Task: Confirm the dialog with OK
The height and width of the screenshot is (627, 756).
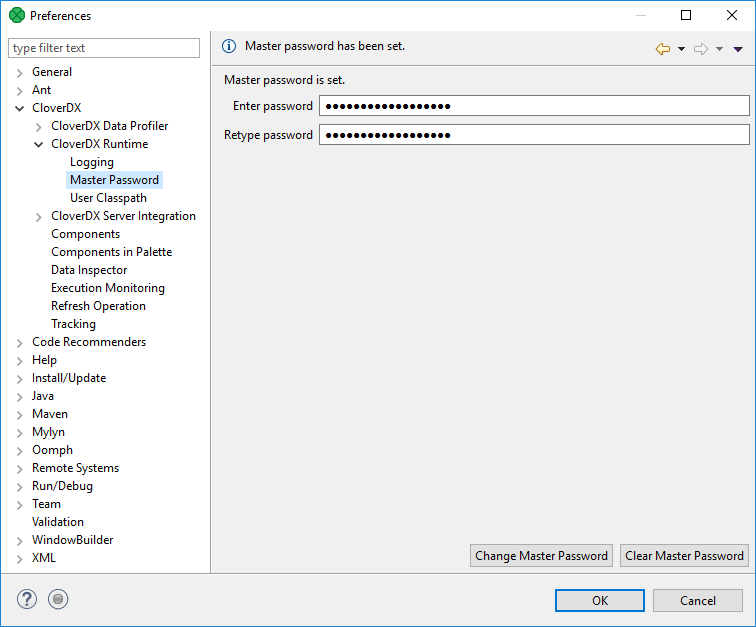Action: click(599, 600)
